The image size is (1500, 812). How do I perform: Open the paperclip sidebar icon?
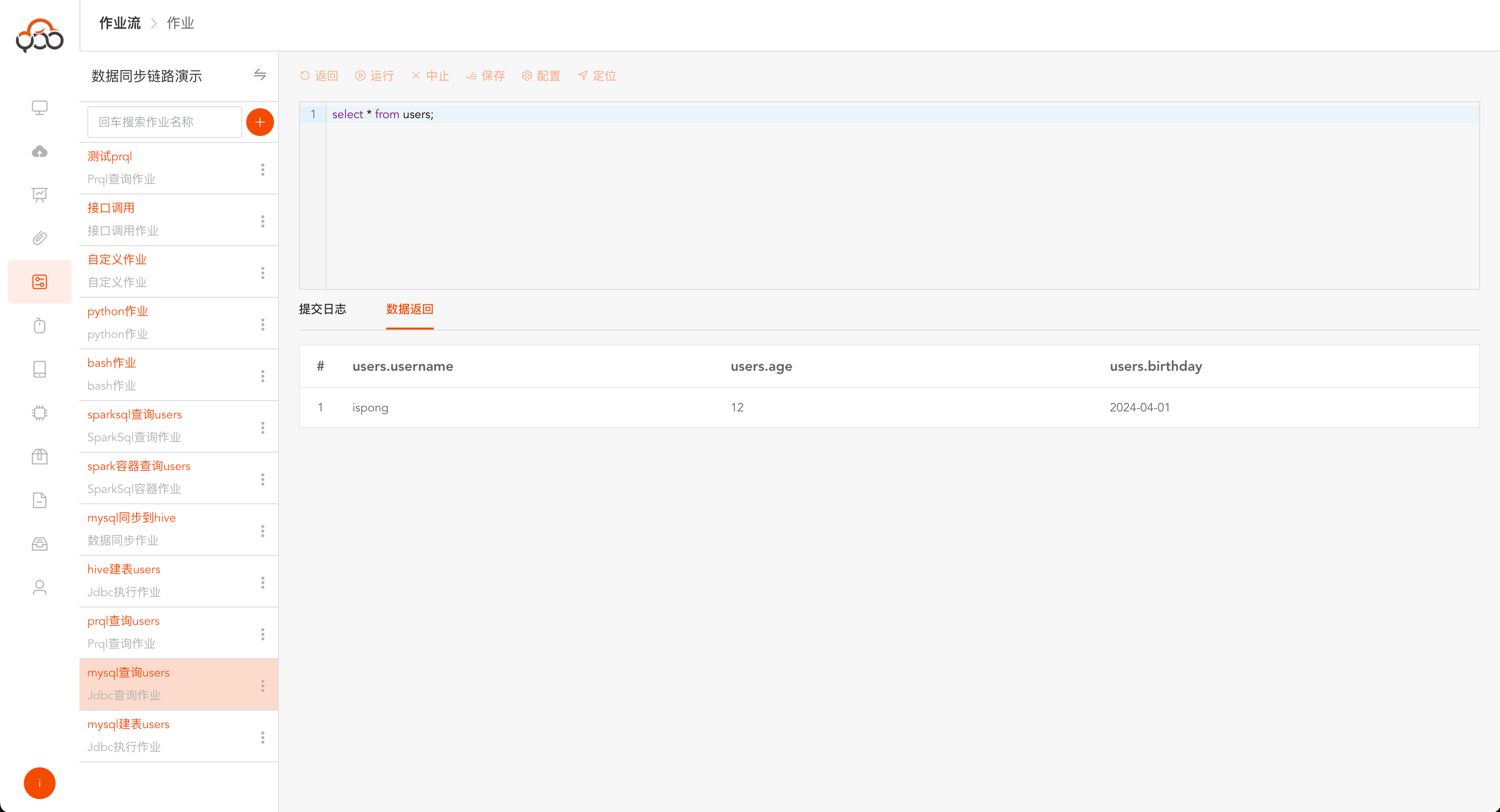[x=40, y=238]
